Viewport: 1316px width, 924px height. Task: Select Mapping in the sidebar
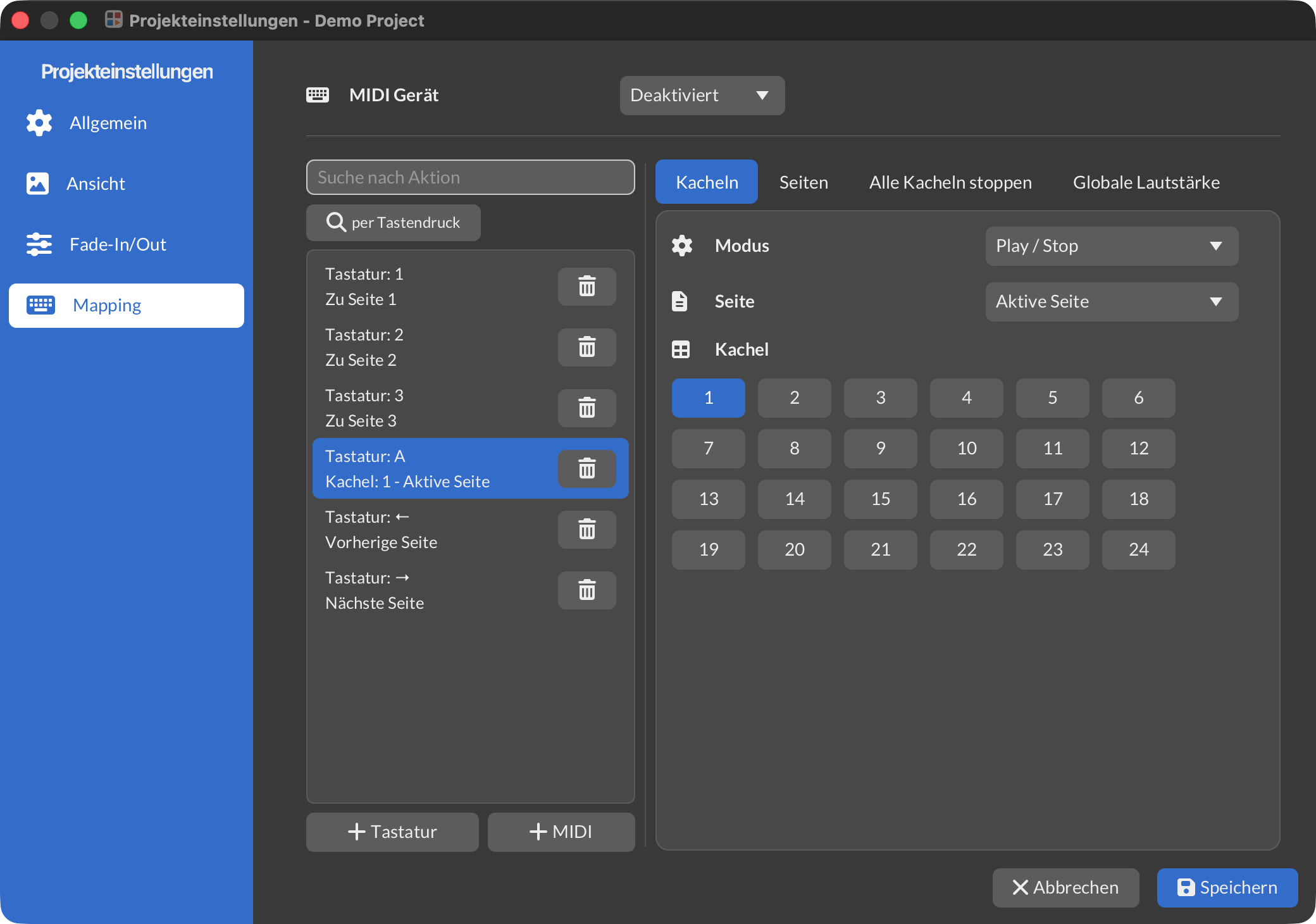point(127,306)
